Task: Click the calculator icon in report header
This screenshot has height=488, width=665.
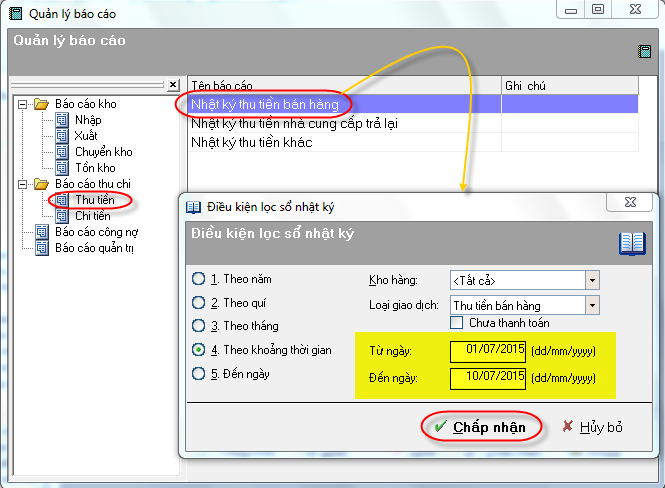Action: tap(644, 51)
